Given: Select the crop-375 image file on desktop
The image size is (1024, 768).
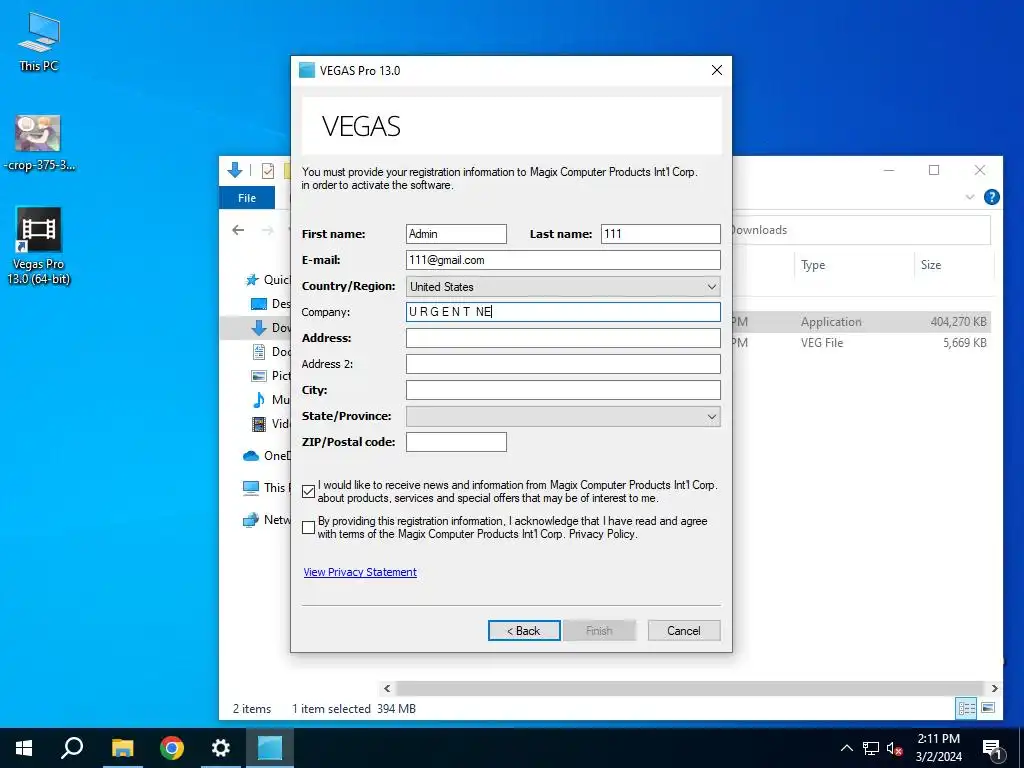Looking at the screenshot, I should tap(39, 142).
